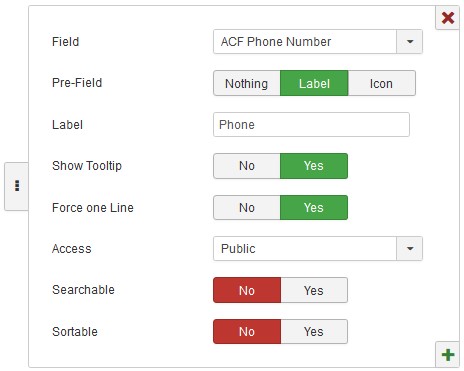Click the red X remove icon
Screen dimensions: 464x371
point(448,18)
